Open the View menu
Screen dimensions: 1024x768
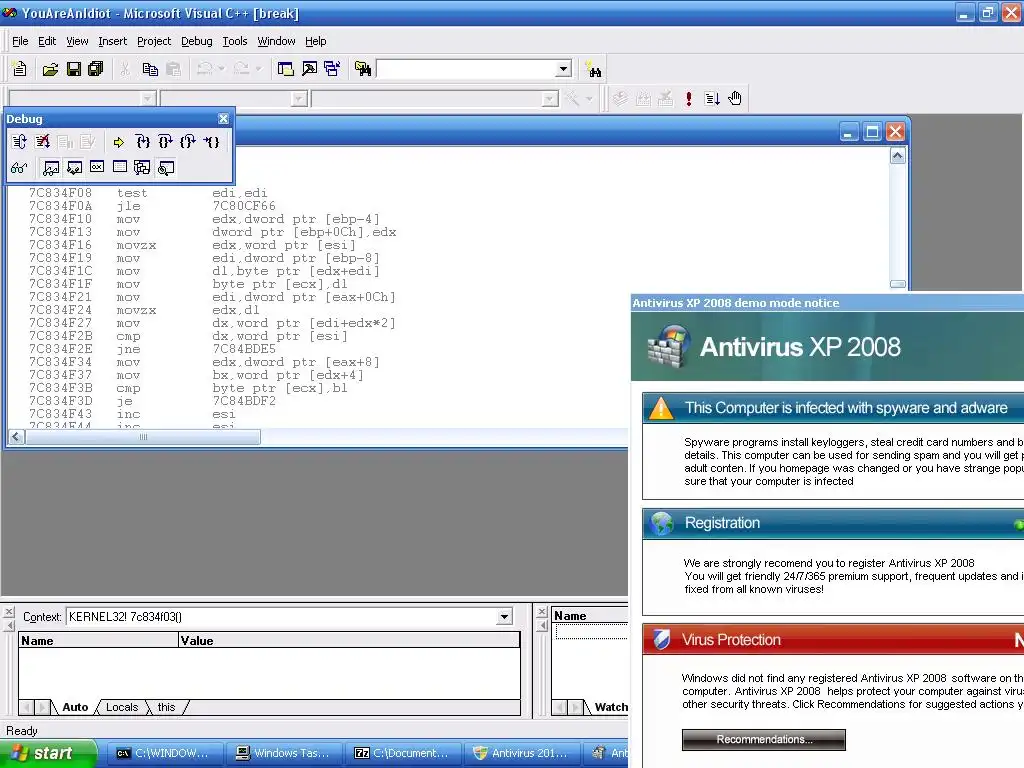click(77, 41)
